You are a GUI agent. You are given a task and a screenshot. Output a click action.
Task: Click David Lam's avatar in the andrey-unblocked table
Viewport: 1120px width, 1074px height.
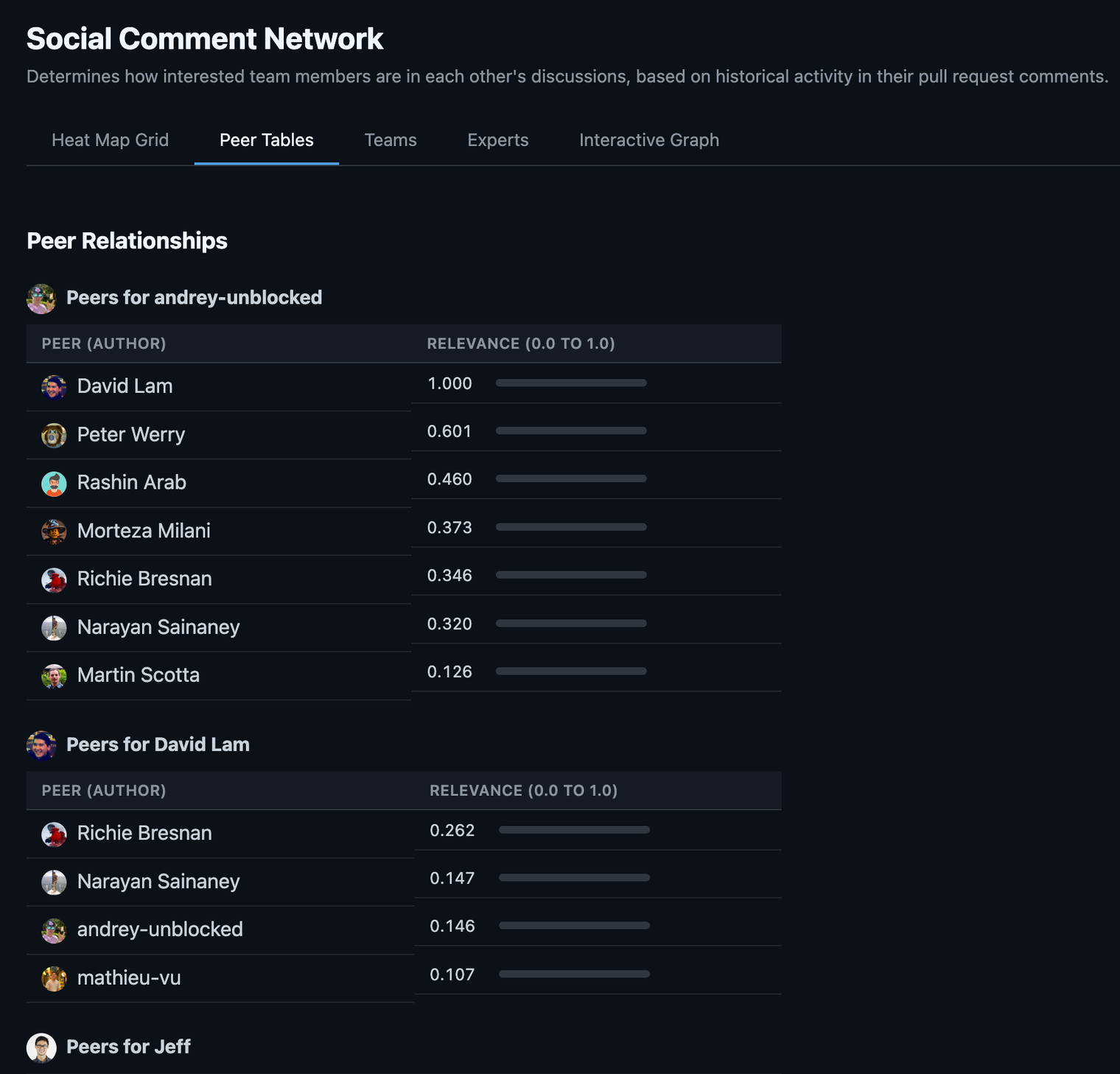tap(54, 386)
